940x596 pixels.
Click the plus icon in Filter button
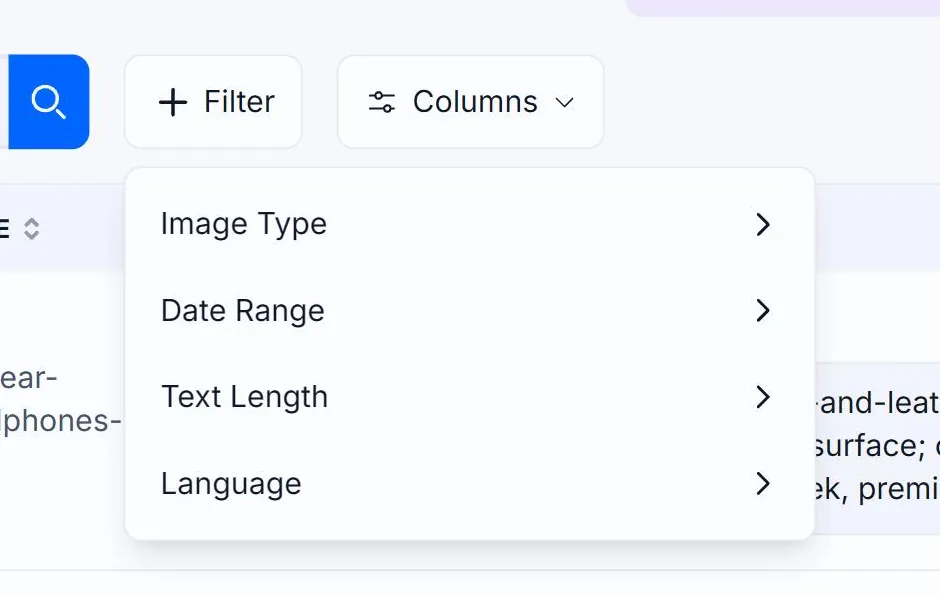tap(173, 102)
